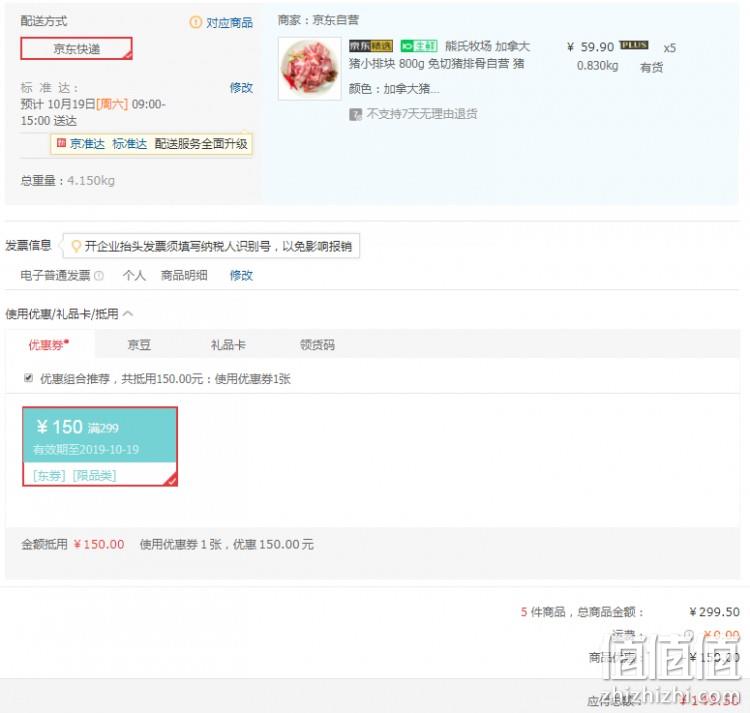Viewport: 750px width, 713px height.
Task: Switch to the 优惠券 tab
Action: pyautogui.click(x=50, y=344)
